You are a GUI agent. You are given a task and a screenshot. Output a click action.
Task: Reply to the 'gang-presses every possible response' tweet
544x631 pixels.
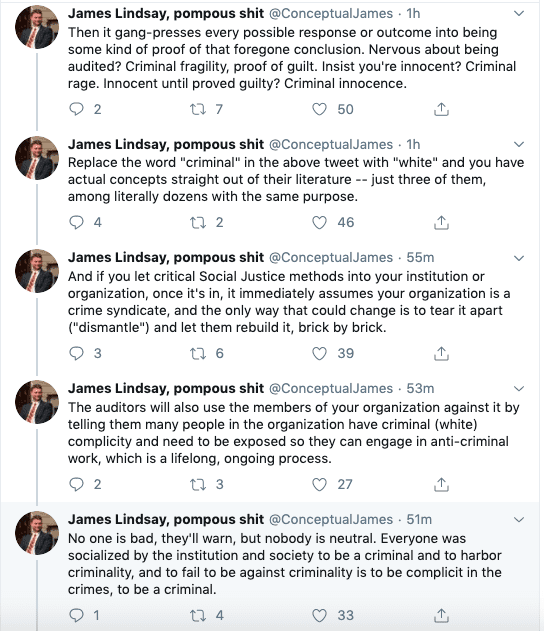point(76,109)
